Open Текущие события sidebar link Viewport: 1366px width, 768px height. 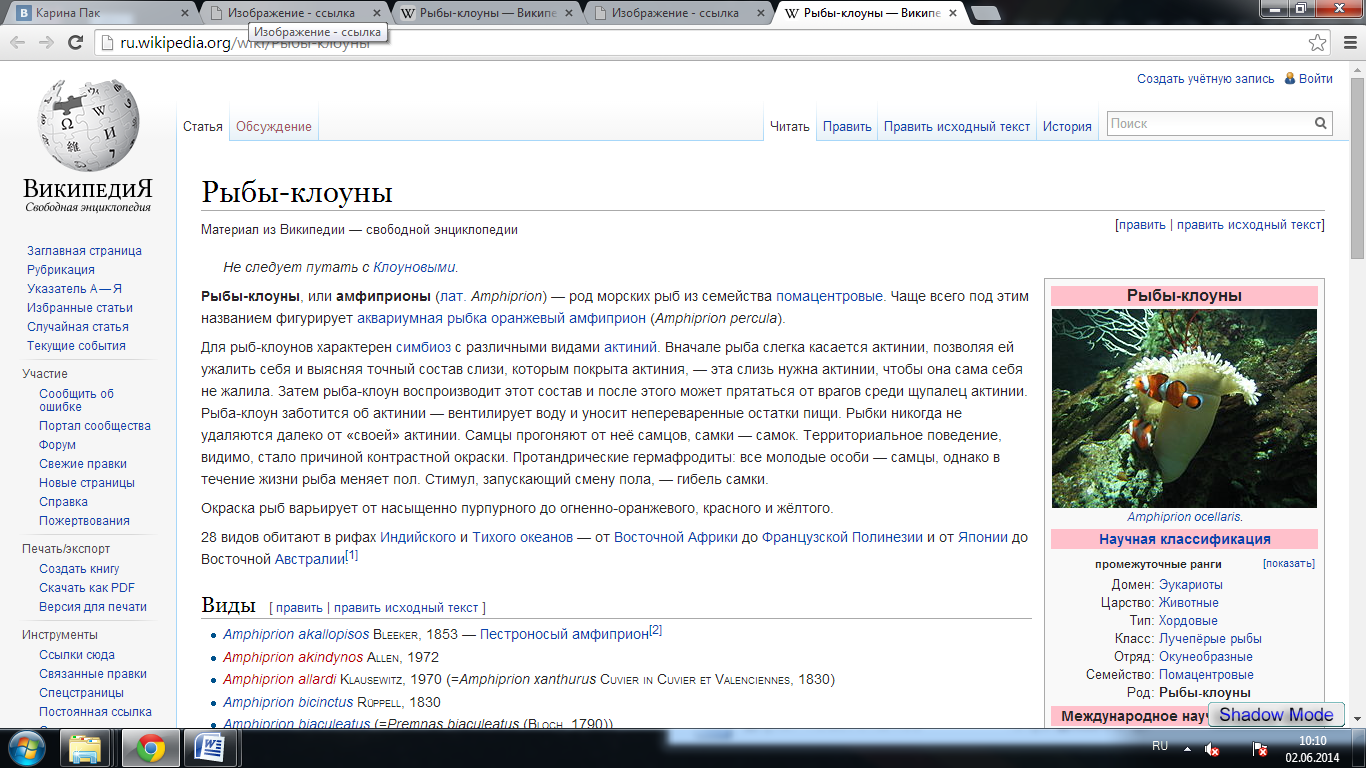point(76,346)
